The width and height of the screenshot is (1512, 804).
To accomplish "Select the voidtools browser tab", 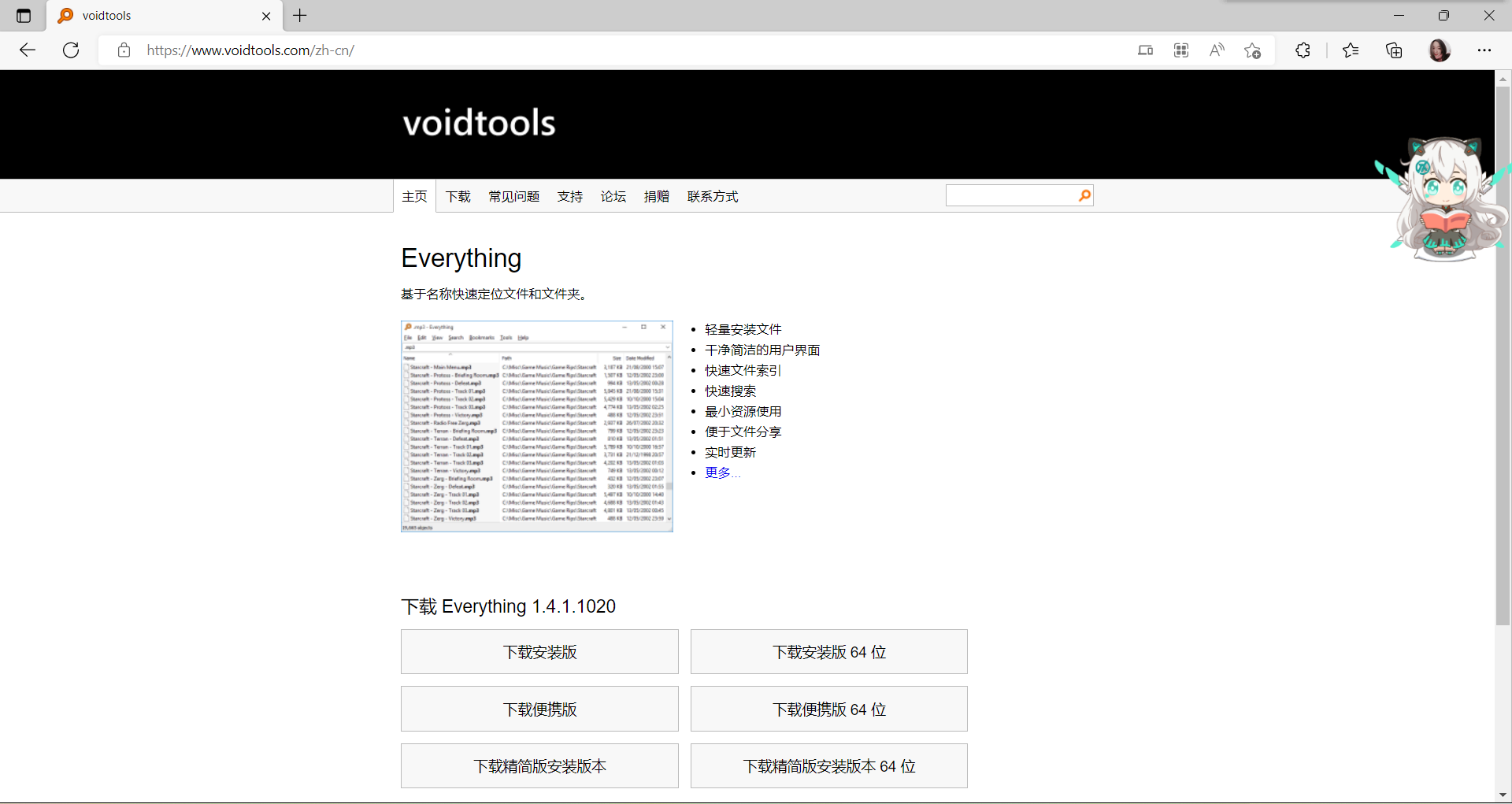I will (165, 16).
